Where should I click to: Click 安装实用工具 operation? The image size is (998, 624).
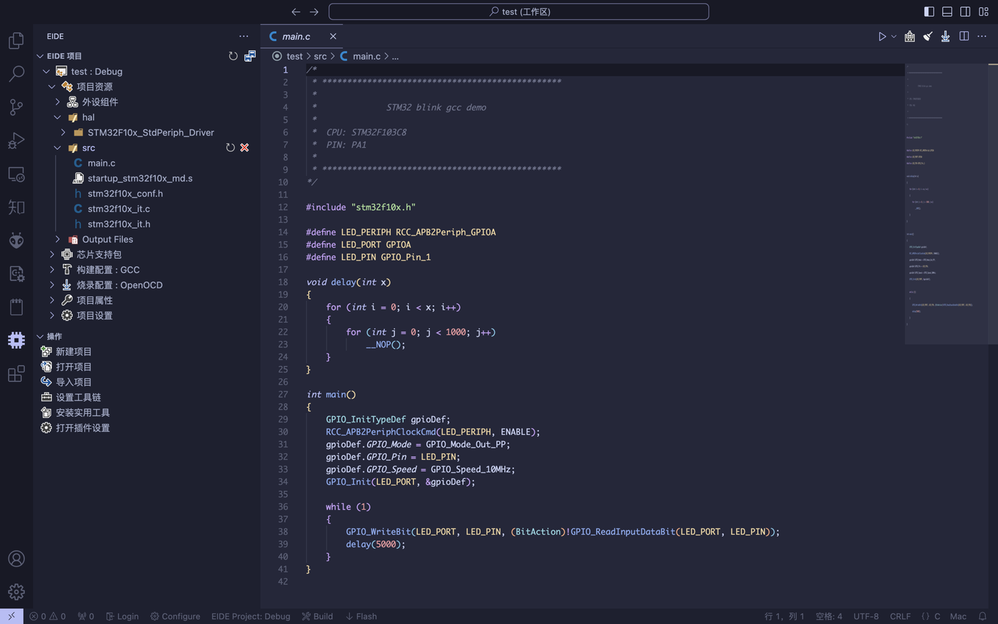pyautogui.click(x=83, y=413)
